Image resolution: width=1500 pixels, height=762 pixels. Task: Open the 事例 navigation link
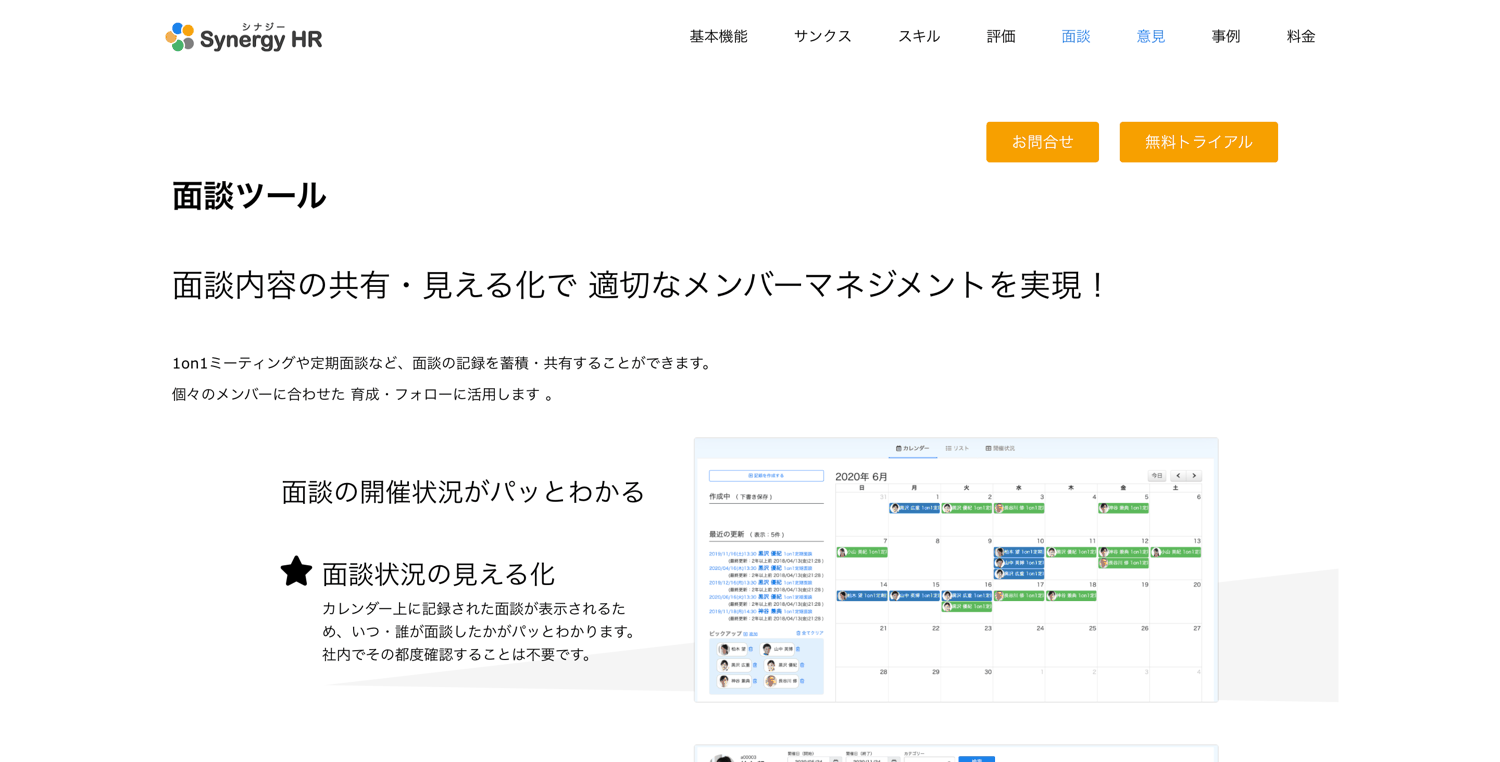coord(1226,36)
